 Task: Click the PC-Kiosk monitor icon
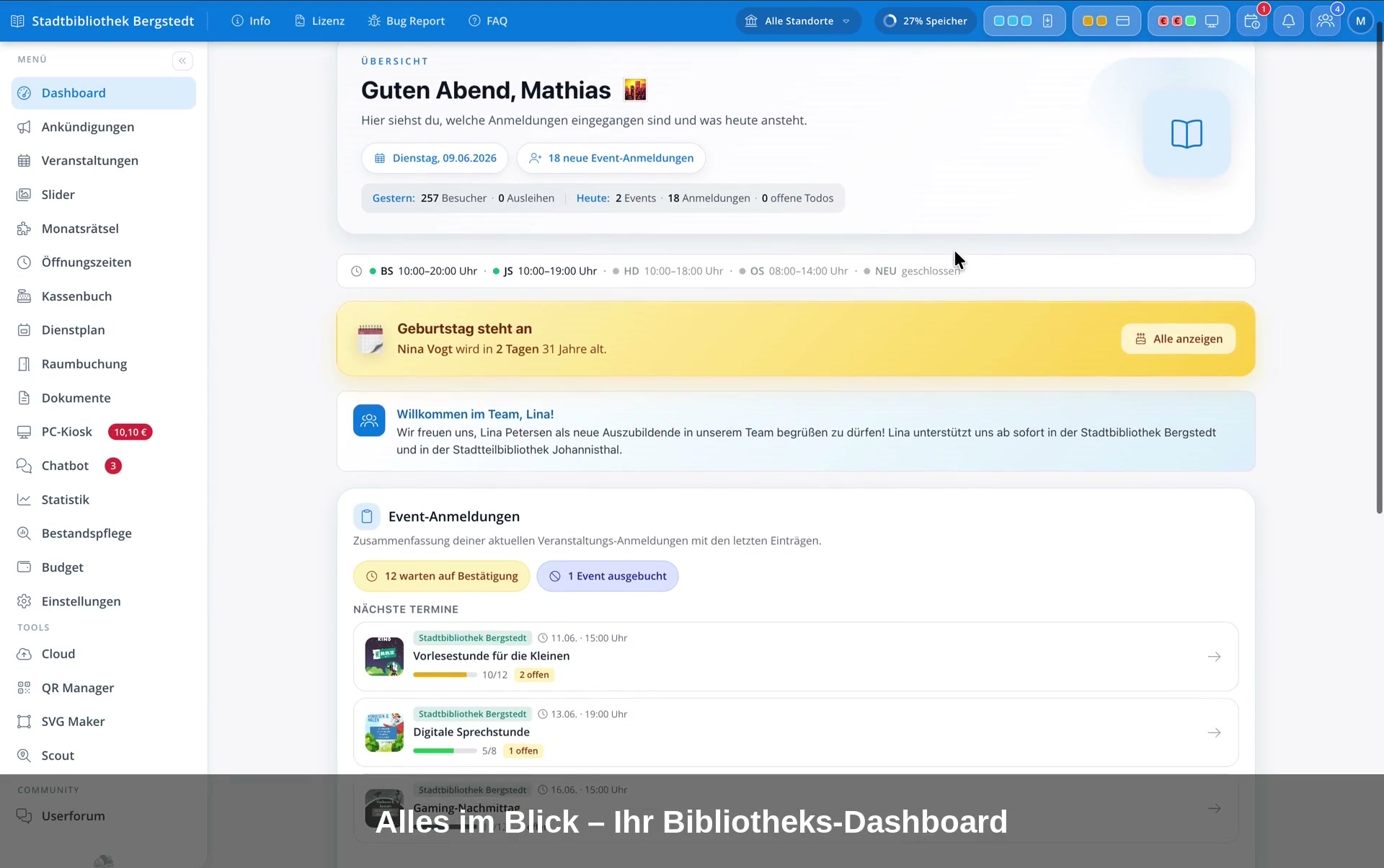point(24,432)
